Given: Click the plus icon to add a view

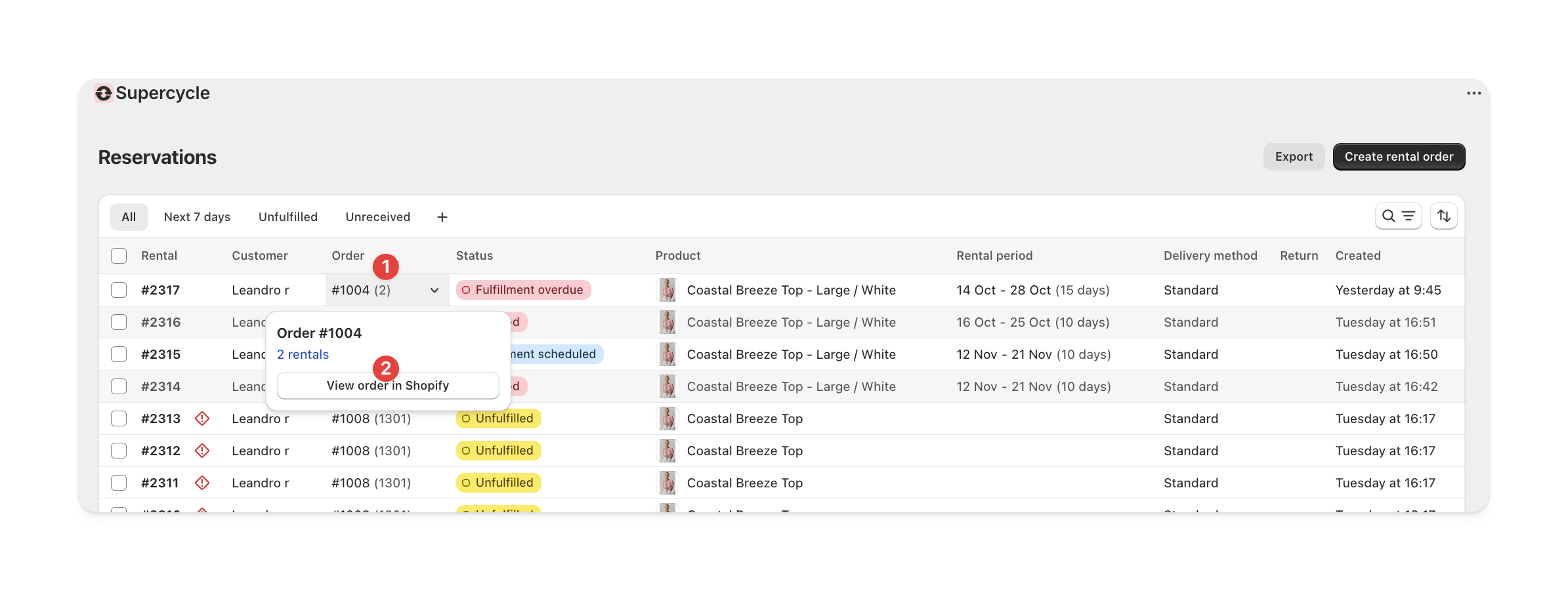Looking at the screenshot, I should (441, 216).
